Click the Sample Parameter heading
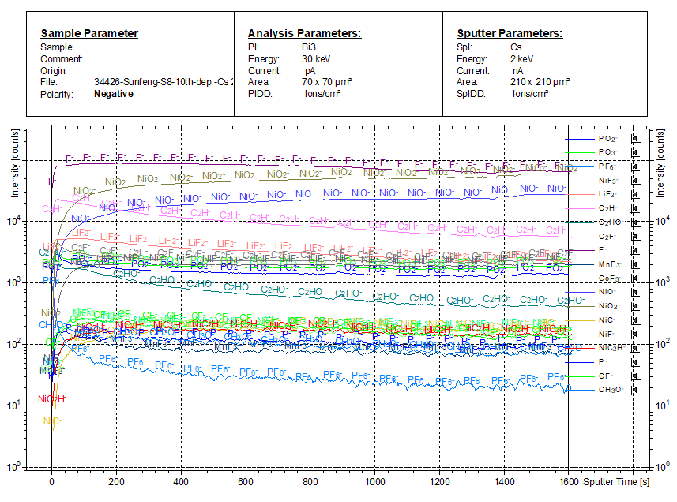The image size is (677, 502). (x=89, y=33)
